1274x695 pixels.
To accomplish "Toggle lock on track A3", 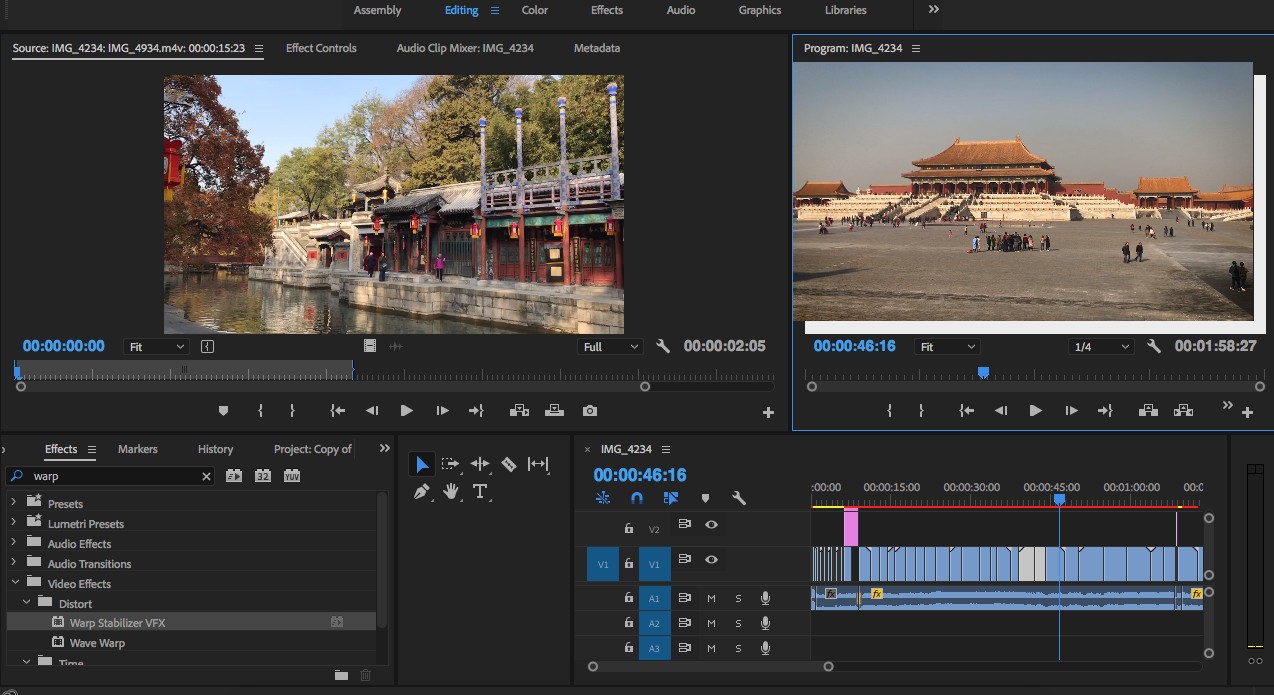I will [x=628, y=648].
